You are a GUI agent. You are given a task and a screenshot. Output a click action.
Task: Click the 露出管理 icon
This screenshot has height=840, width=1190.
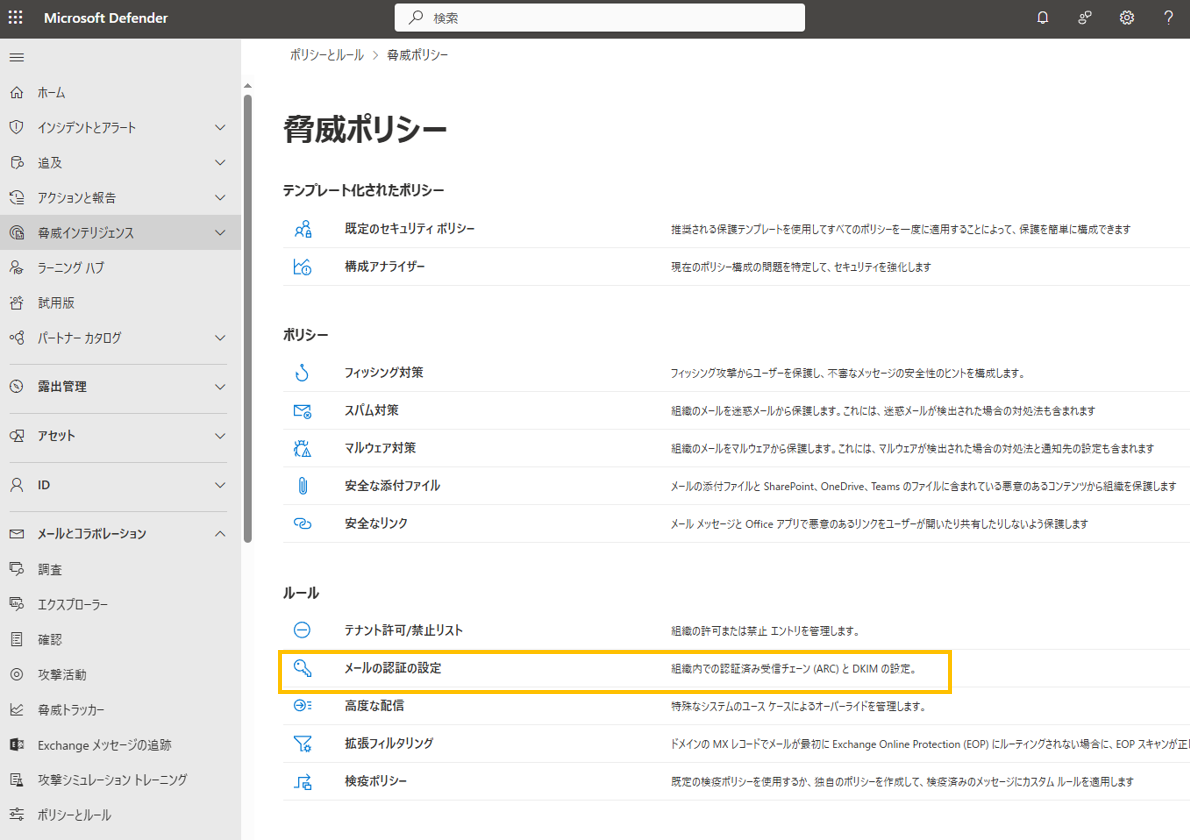coord(17,386)
